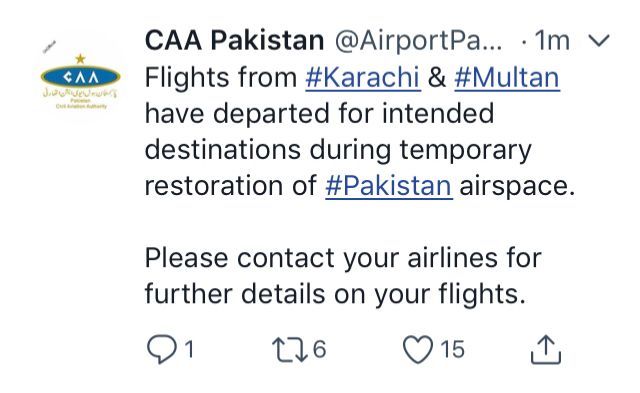Open the @AirportPa... handle
This screenshot has height=393, width=640.
pyautogui.click(x=418, y=41)
